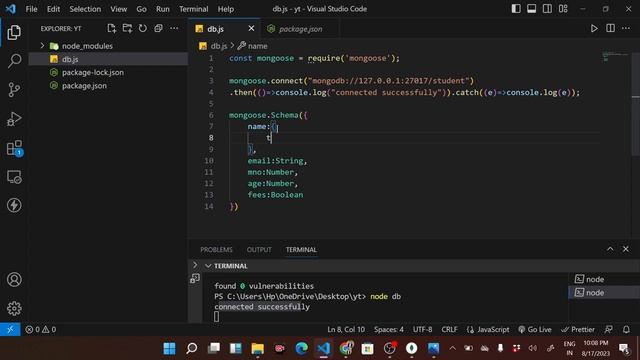
Task: Click Prettier in status bar
Action: point(578,329)
